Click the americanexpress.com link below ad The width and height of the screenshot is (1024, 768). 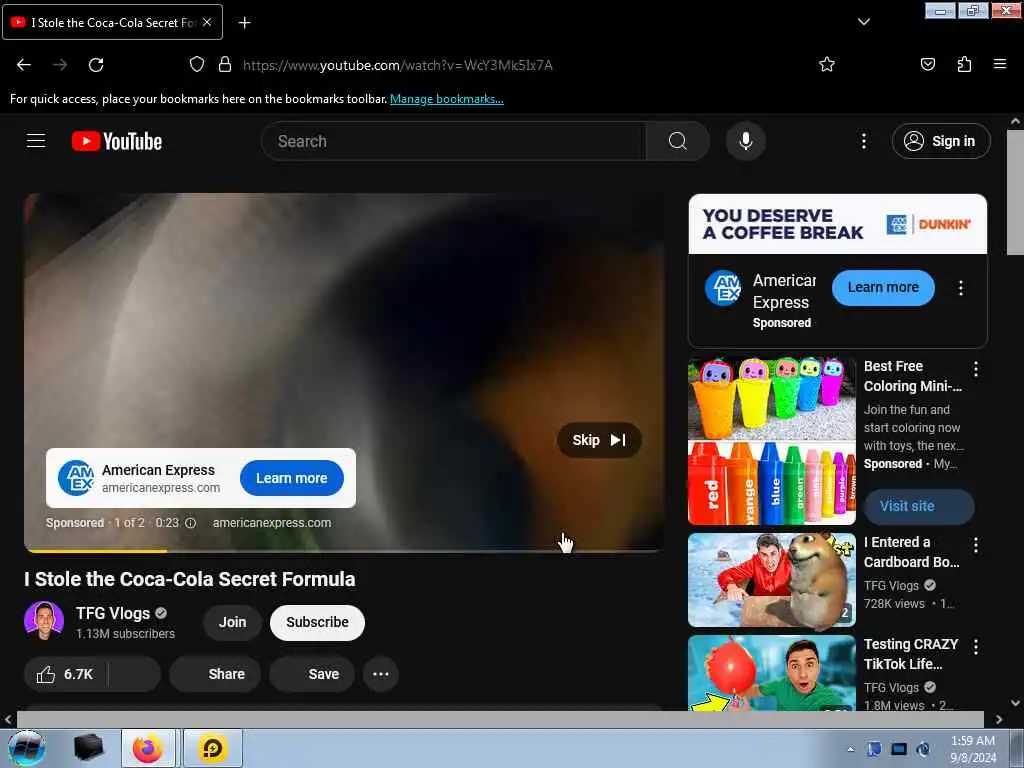pyautogui.click(x=272, y=523)
